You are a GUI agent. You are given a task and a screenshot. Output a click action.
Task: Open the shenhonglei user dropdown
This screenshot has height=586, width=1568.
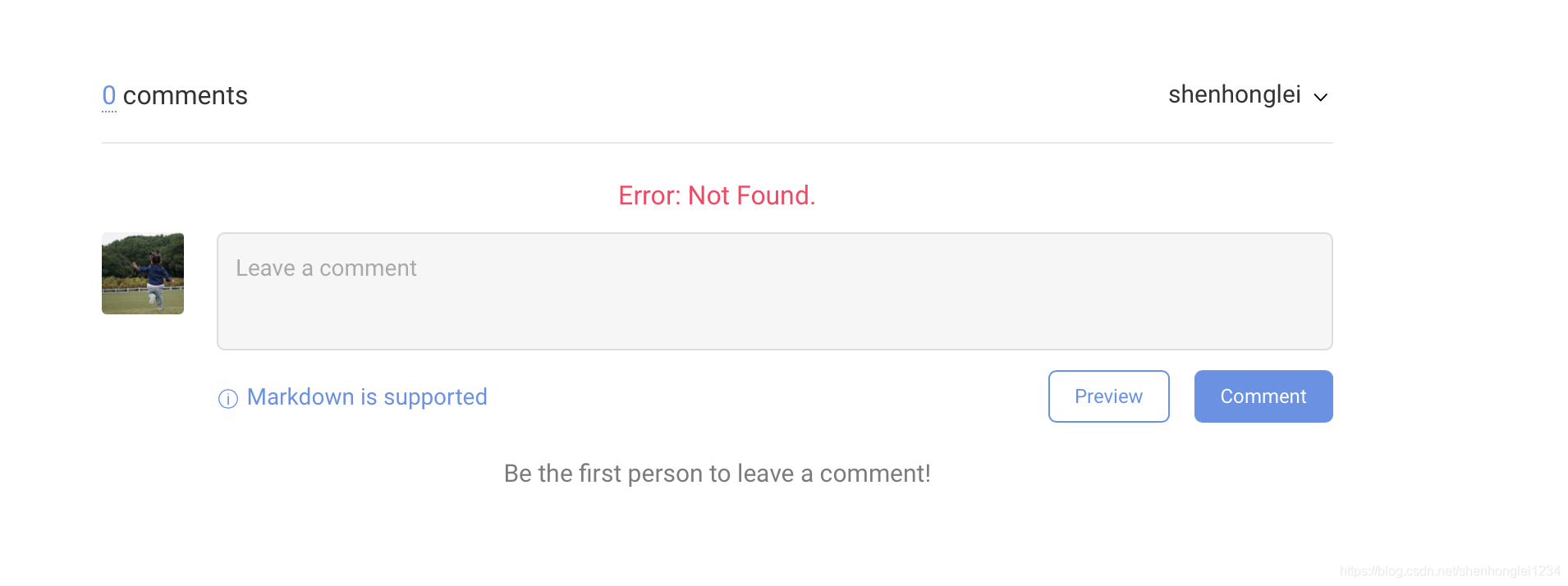pos(1235,95)
